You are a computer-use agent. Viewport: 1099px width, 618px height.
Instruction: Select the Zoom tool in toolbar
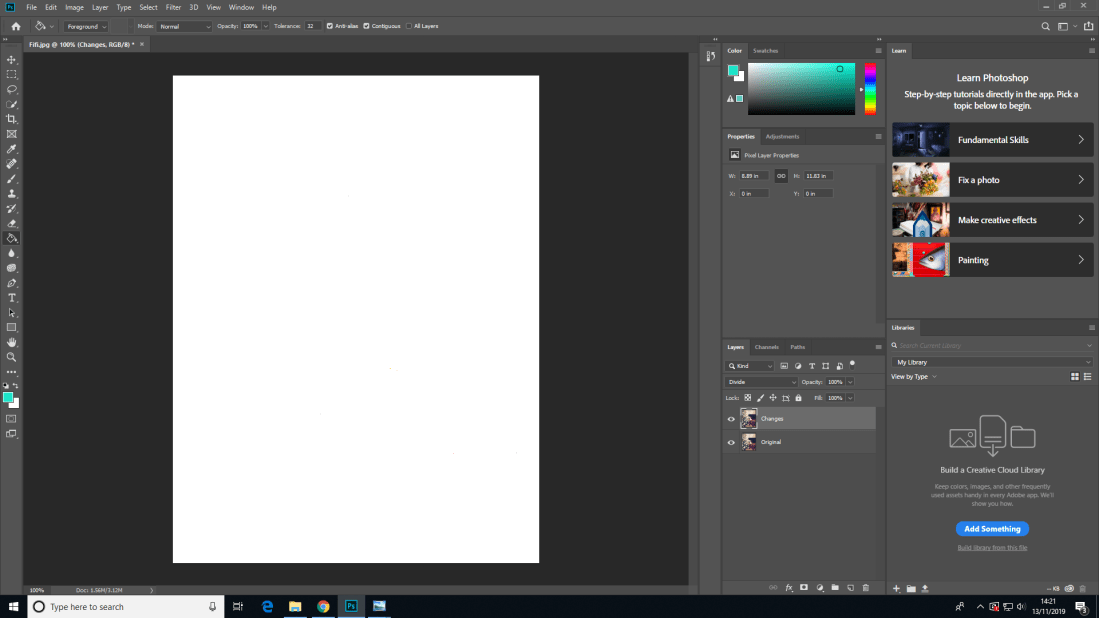(x=12, y=357)
